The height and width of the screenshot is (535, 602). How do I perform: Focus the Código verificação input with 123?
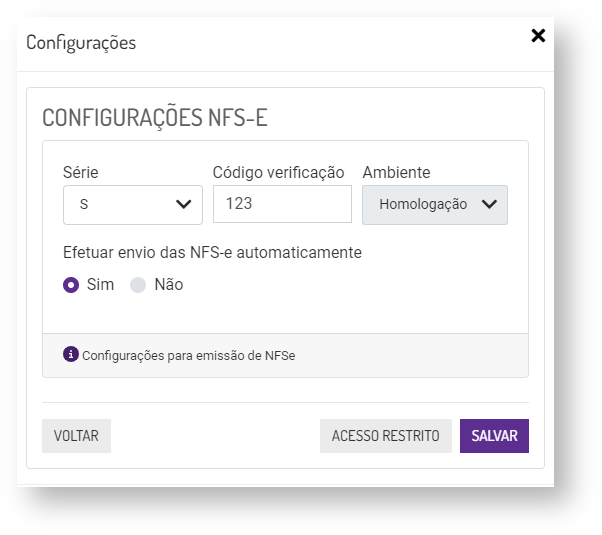[281, 204]
